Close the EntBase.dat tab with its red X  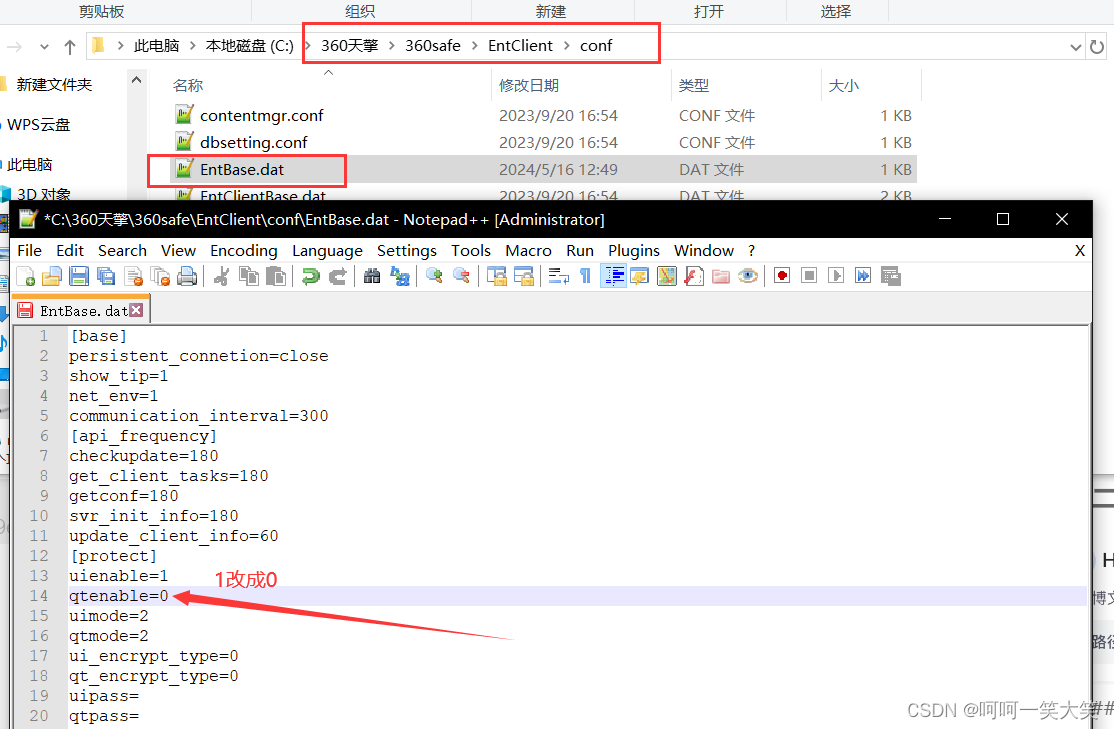point(136,310)
